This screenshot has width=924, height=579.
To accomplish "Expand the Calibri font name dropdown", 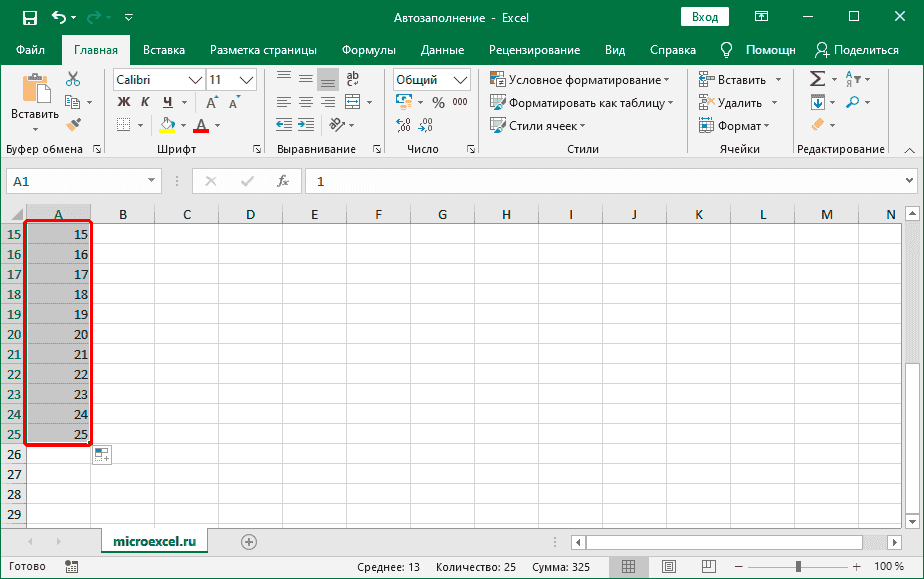I will [195, 80].
